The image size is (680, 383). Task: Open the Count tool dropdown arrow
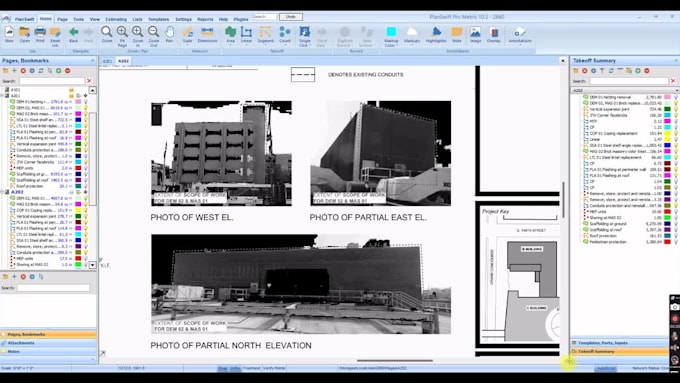click(x=285, y=45)
